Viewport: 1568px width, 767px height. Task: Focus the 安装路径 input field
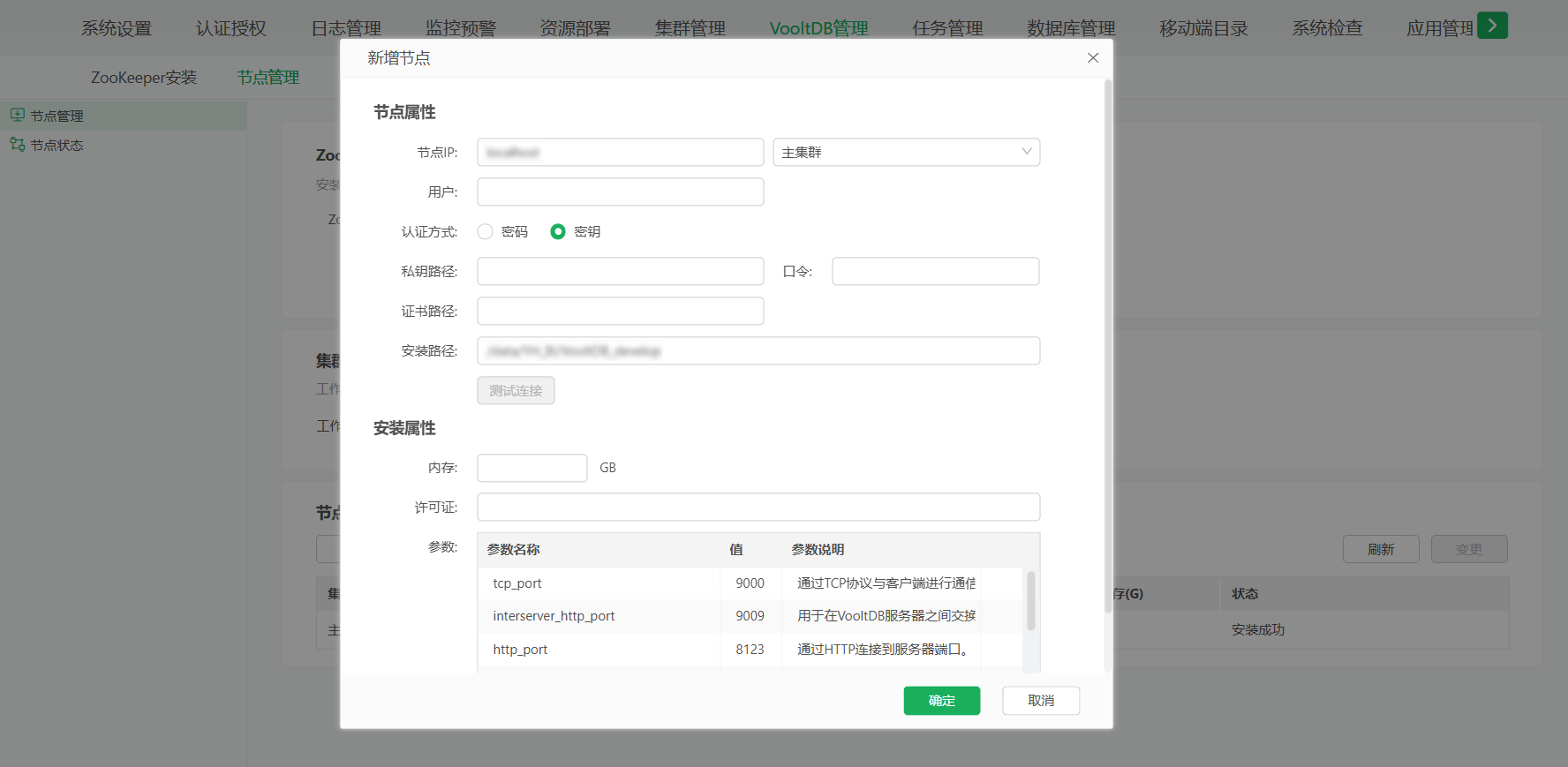pos(758,350)
